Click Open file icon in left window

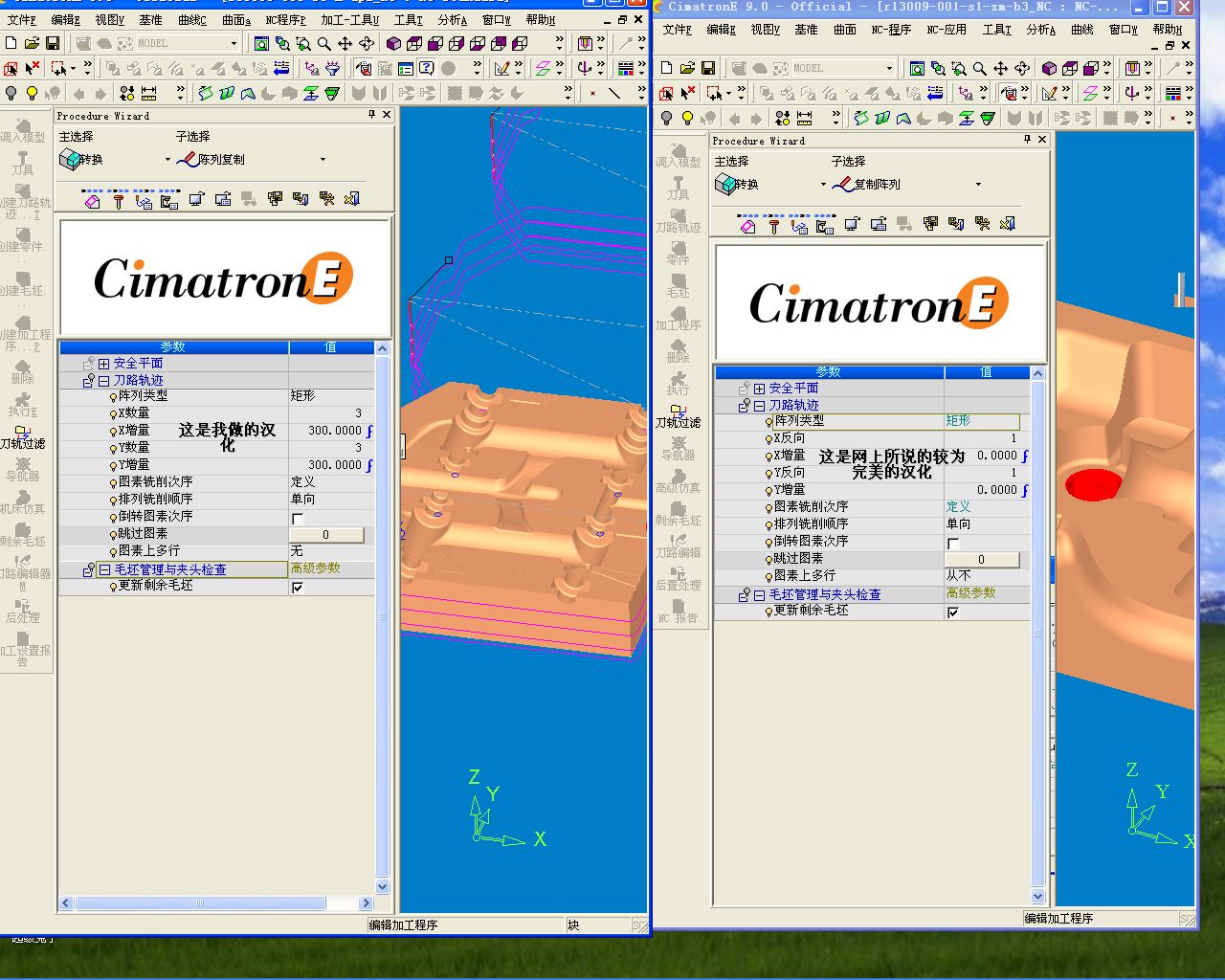[x=32, y=43]
